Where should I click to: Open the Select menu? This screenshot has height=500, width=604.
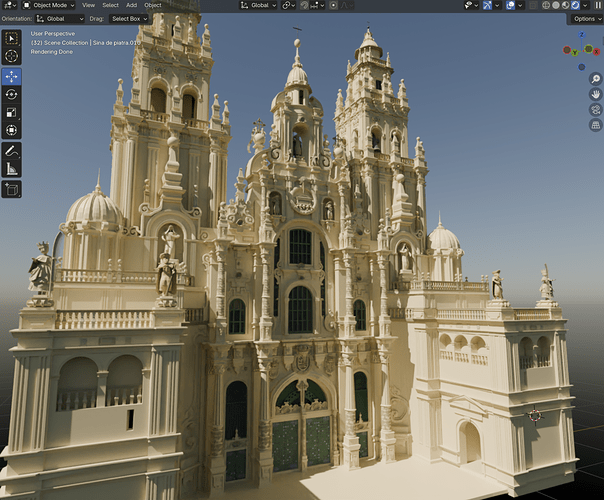111,5
